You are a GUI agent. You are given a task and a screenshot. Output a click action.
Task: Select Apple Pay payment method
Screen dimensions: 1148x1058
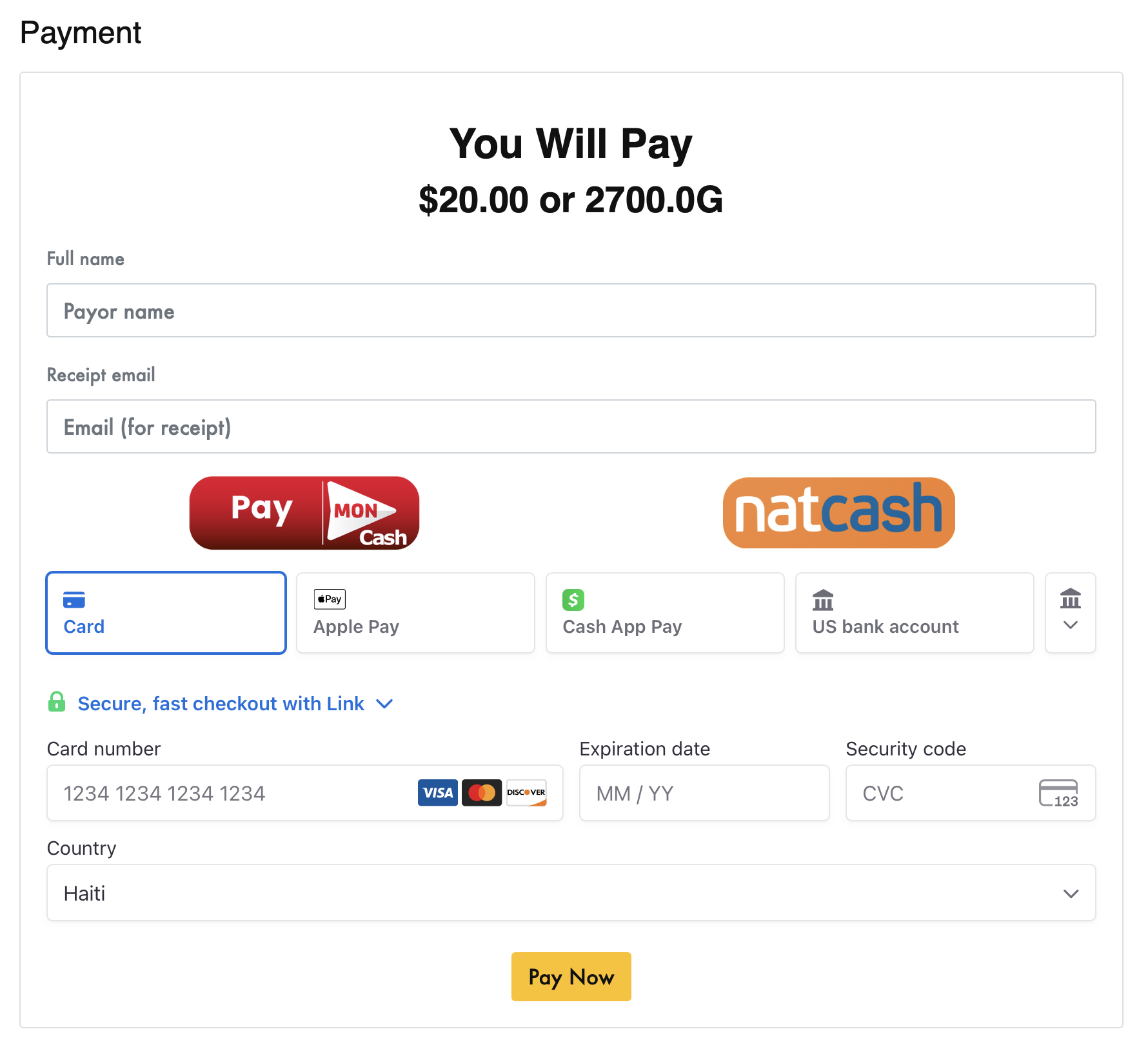[x=415, y=612]
